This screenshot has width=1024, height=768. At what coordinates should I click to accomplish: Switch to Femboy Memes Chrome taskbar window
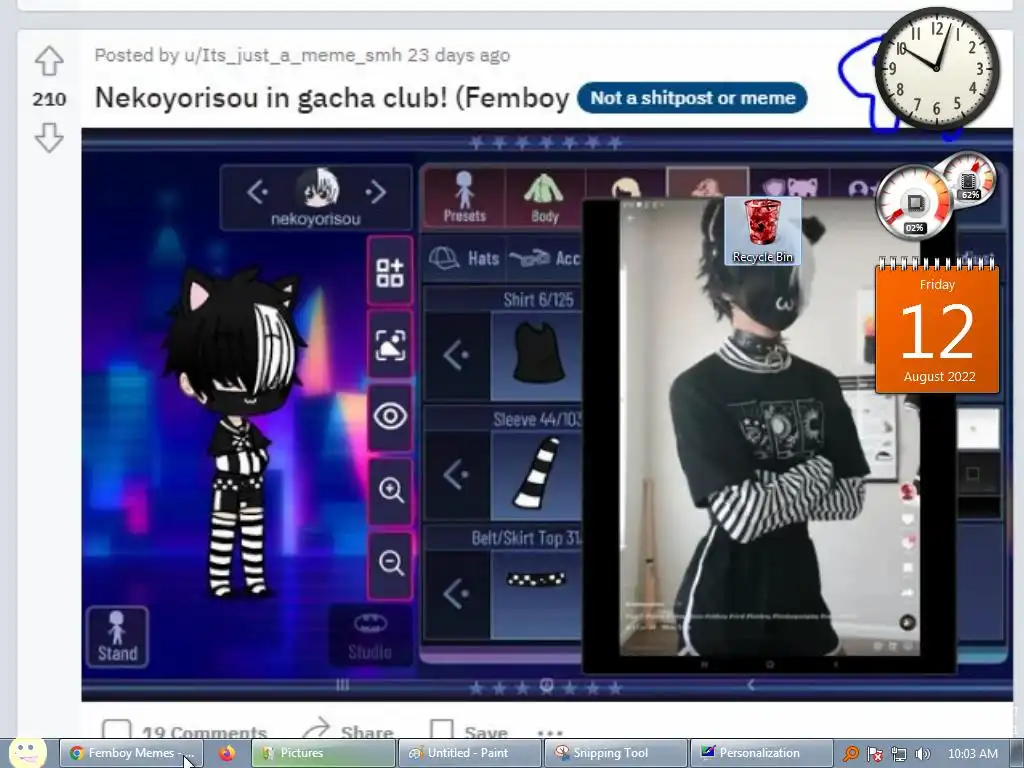pos(131,753)
